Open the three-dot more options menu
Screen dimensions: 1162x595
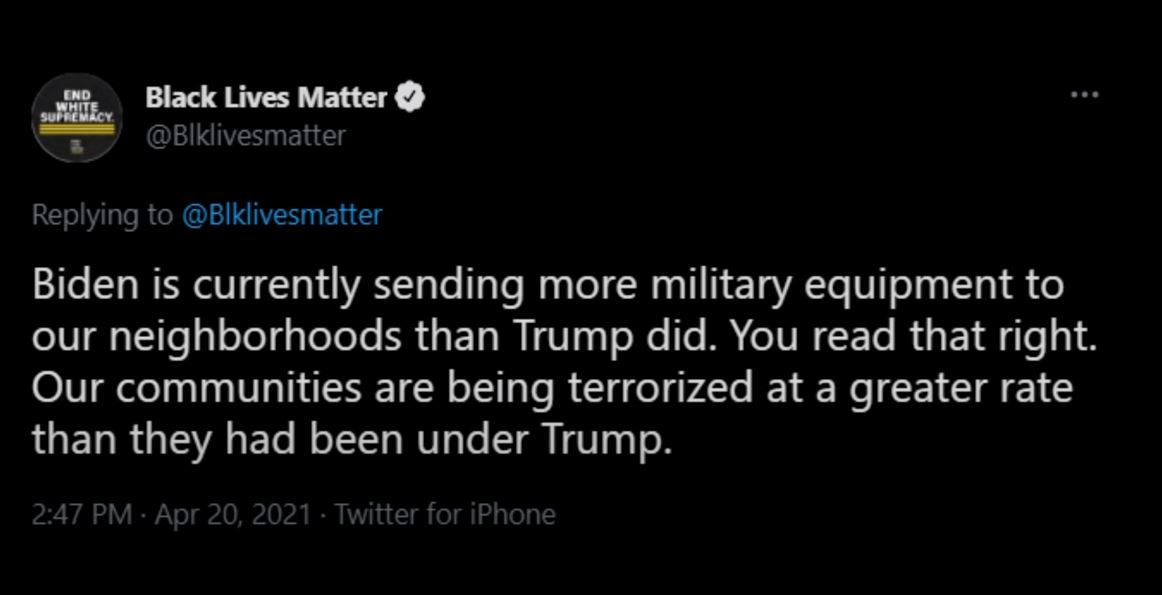pyautogui.click(x=1085, y=95)
